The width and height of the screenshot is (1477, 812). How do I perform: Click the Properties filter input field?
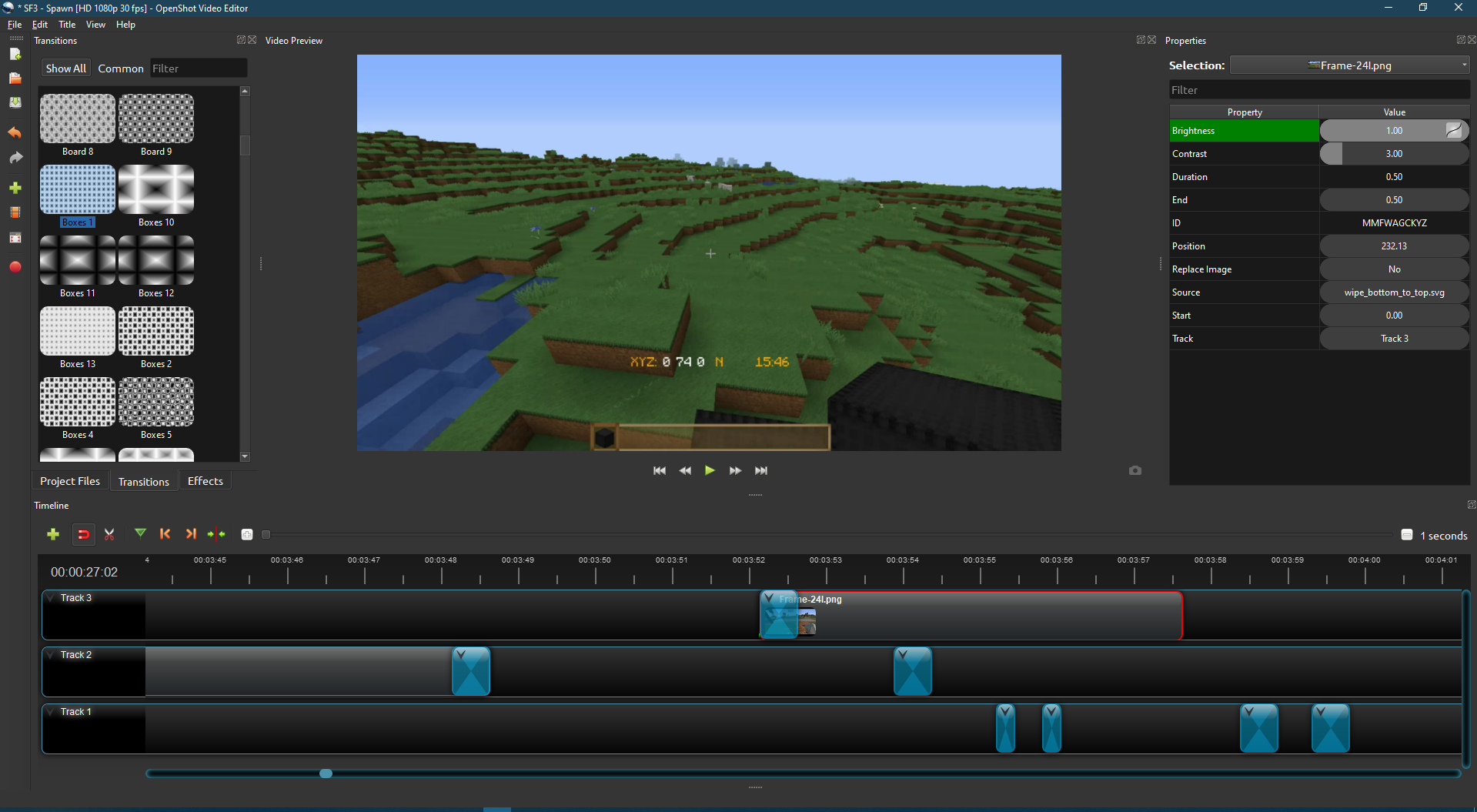(1319, 90)
